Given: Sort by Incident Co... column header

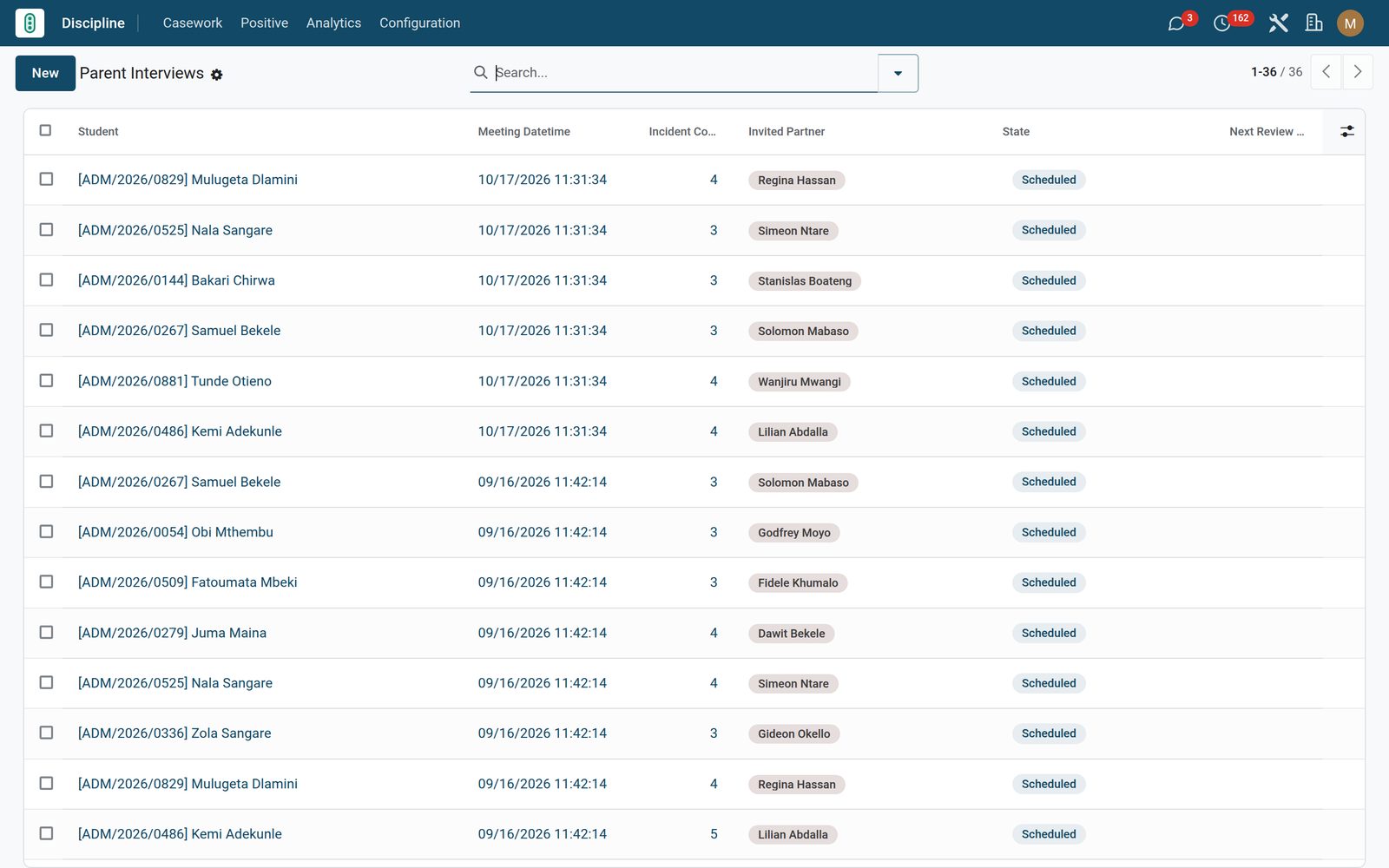Looking at the screenshot, I should click(681, 131).
